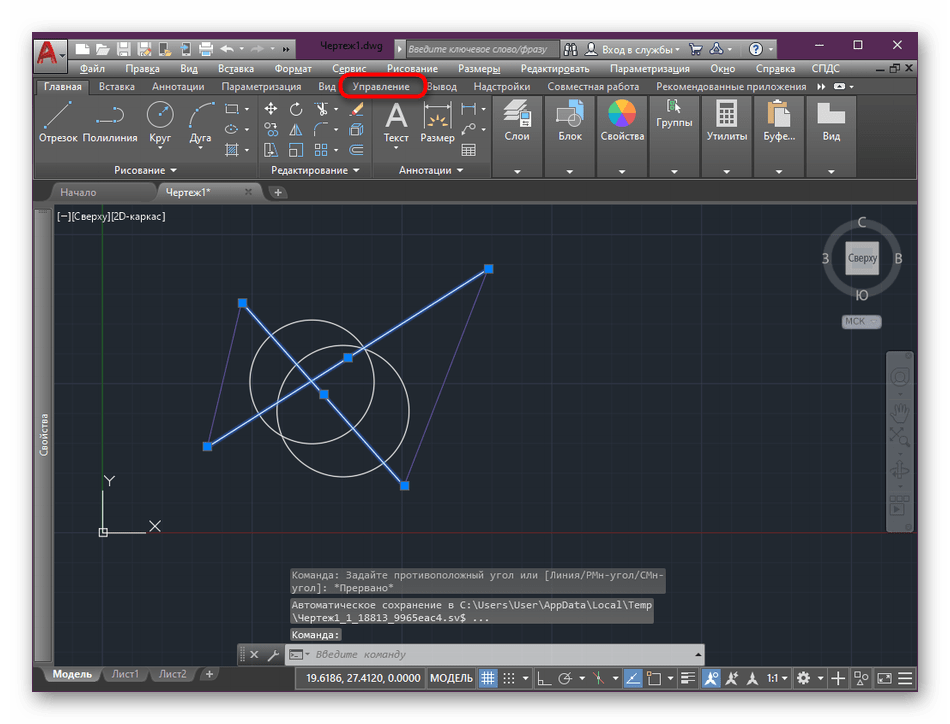The width and height of the screenshot is (950, 724).
Task: Expand the Слои panel arrow
Action: [x=517, y=172]
